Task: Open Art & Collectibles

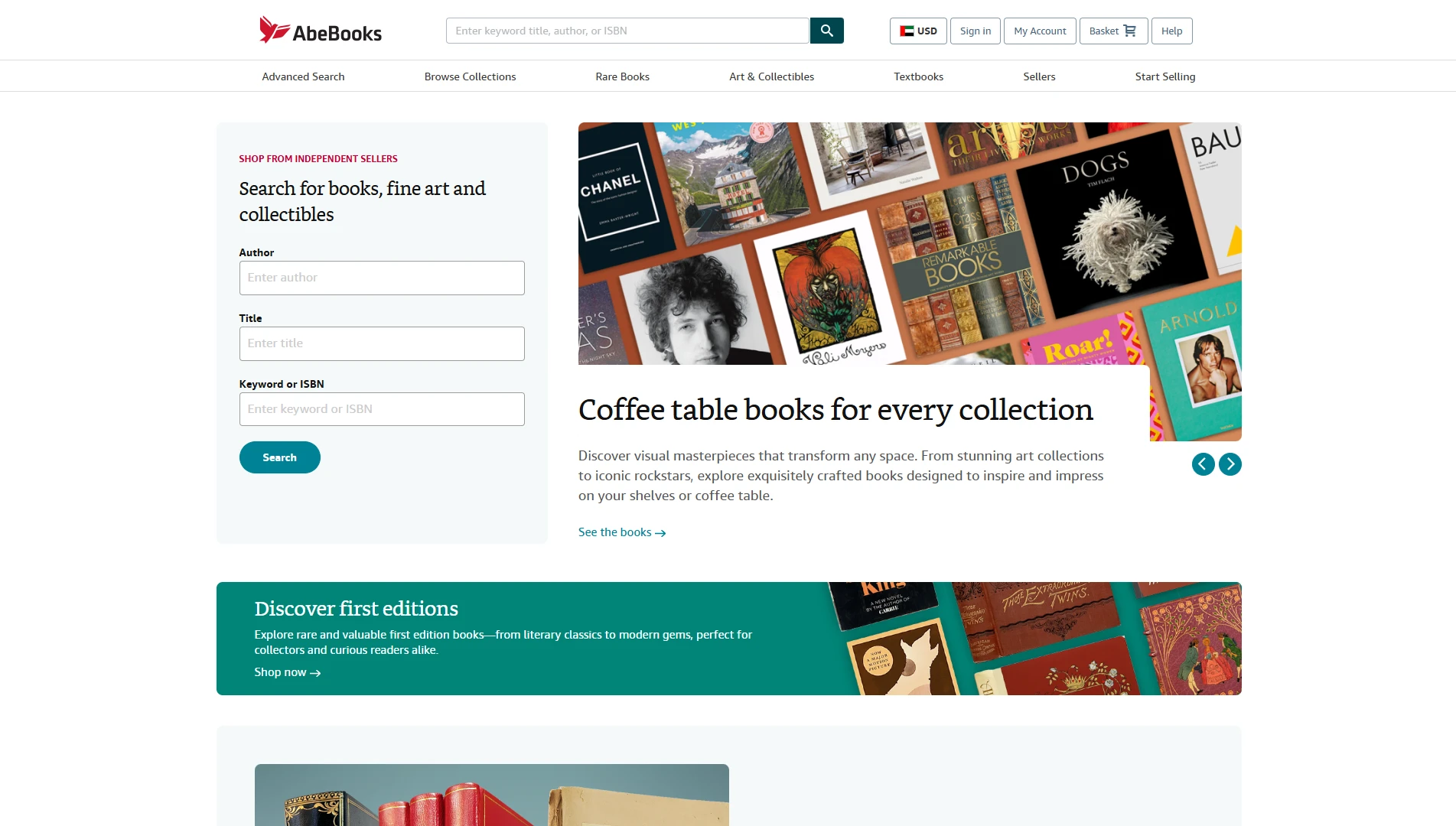Action: click(771, 76)
